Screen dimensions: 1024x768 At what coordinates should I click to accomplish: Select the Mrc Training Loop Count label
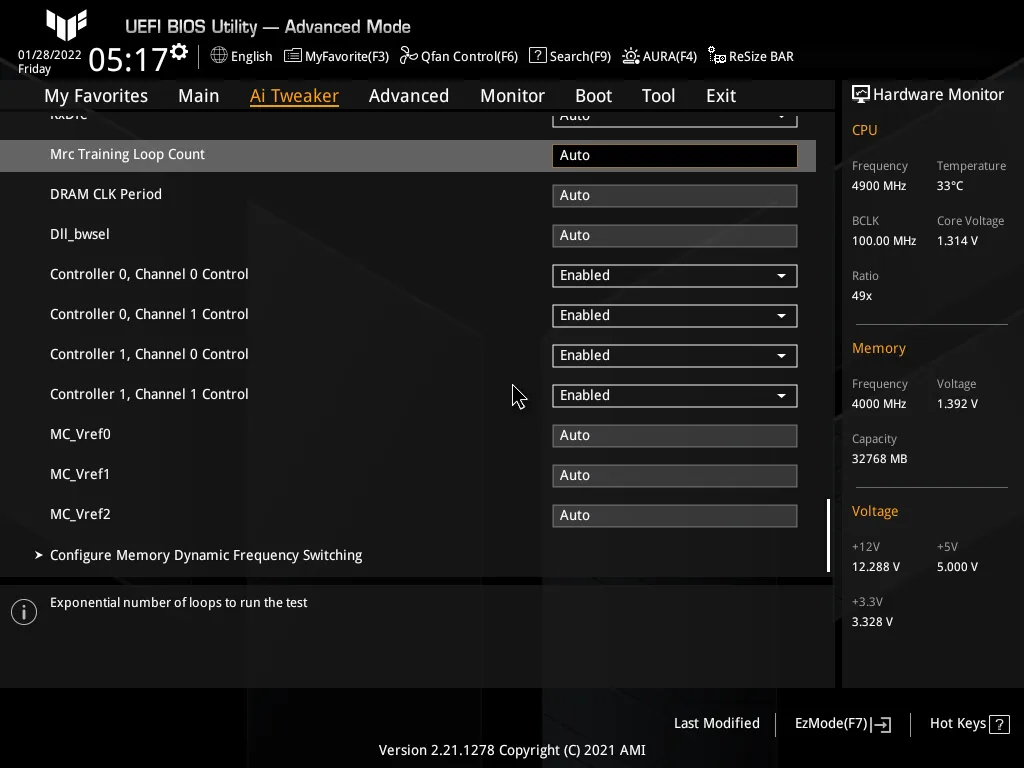127,154
